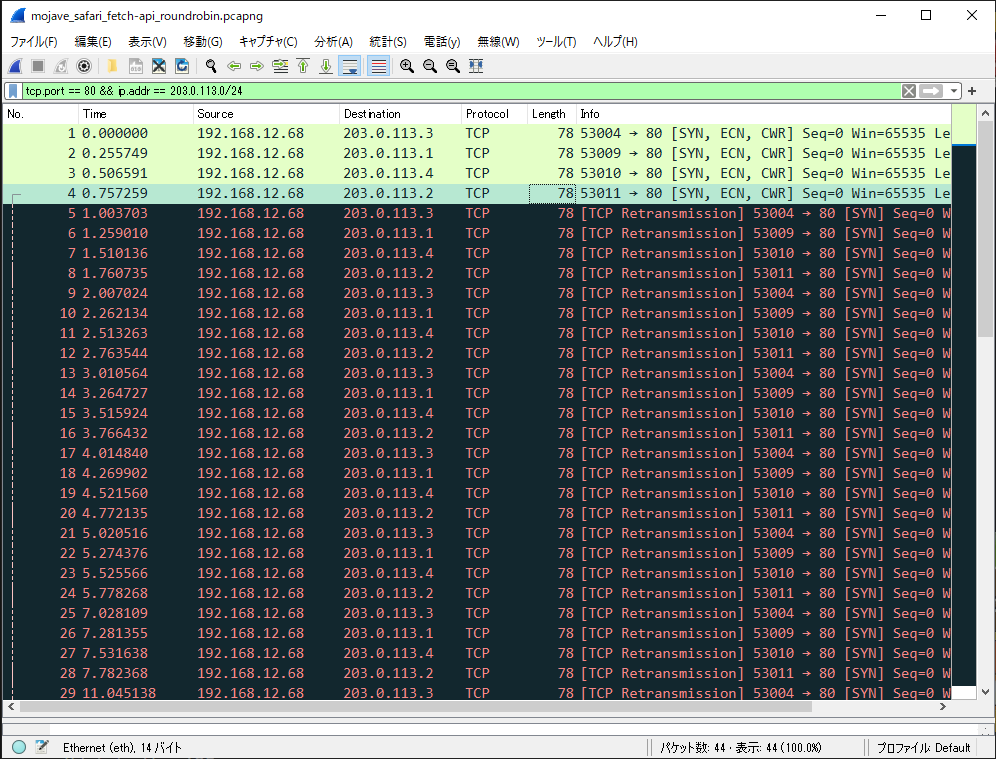Clear the display filter with X
This screenshot has width=996, height=759.
909,91
